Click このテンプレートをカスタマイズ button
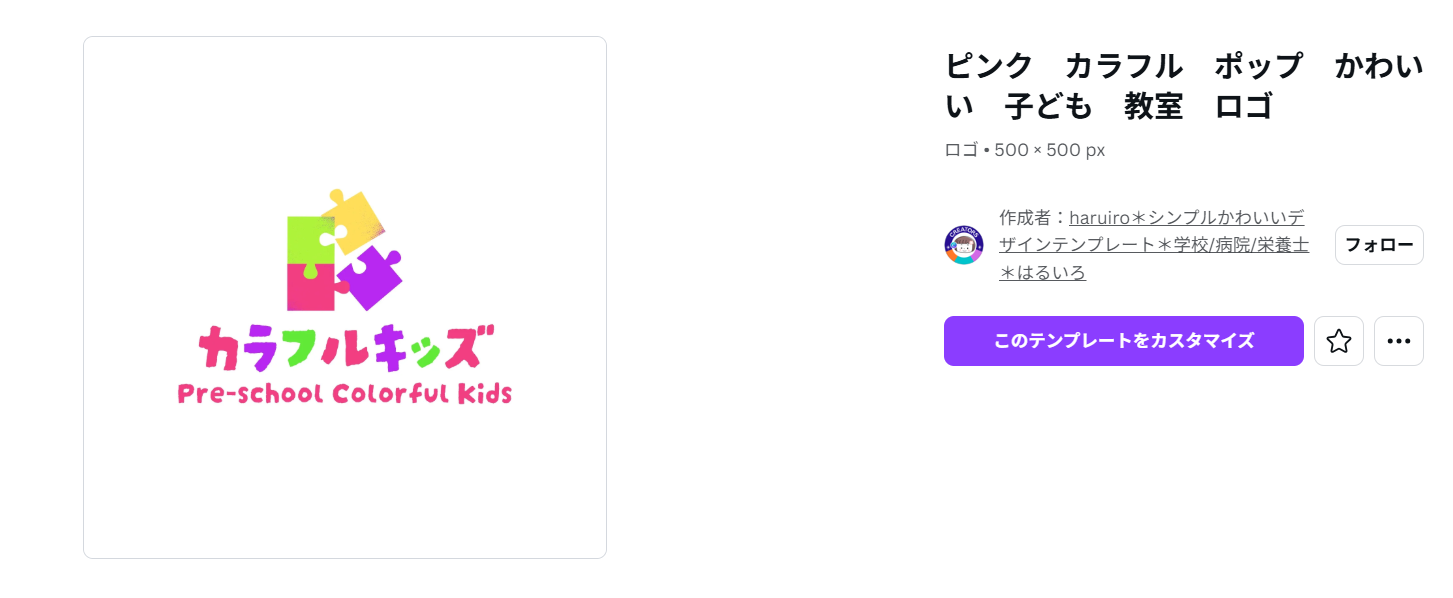 coord(1124,341)
